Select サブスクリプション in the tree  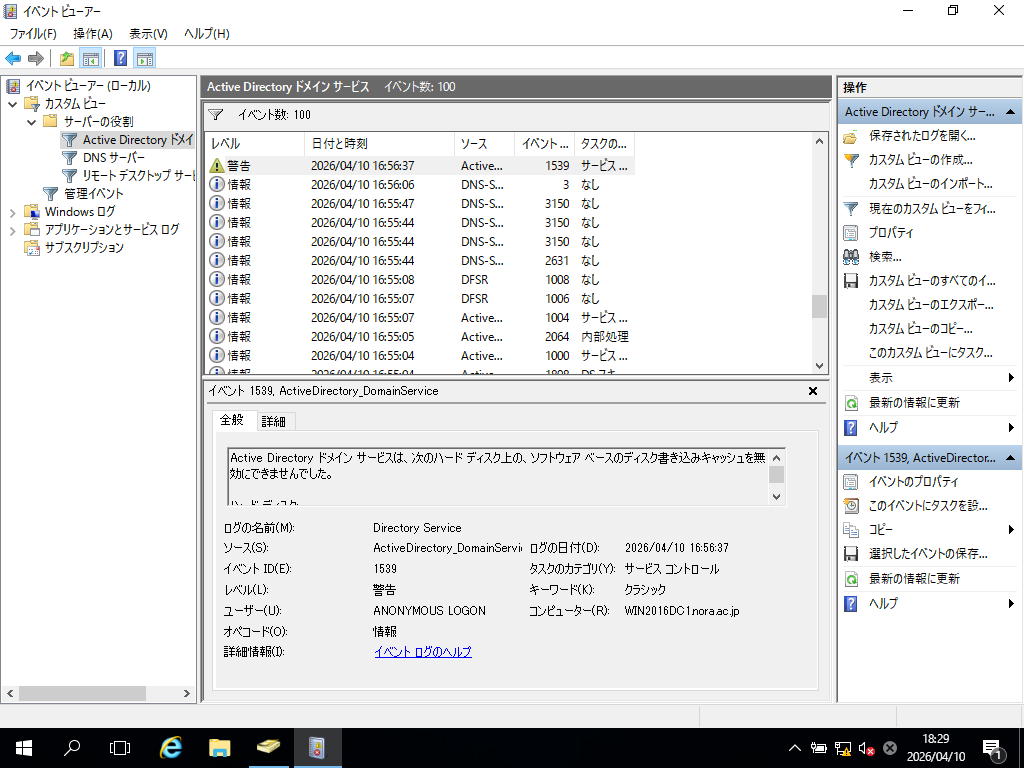click(84, 248)
